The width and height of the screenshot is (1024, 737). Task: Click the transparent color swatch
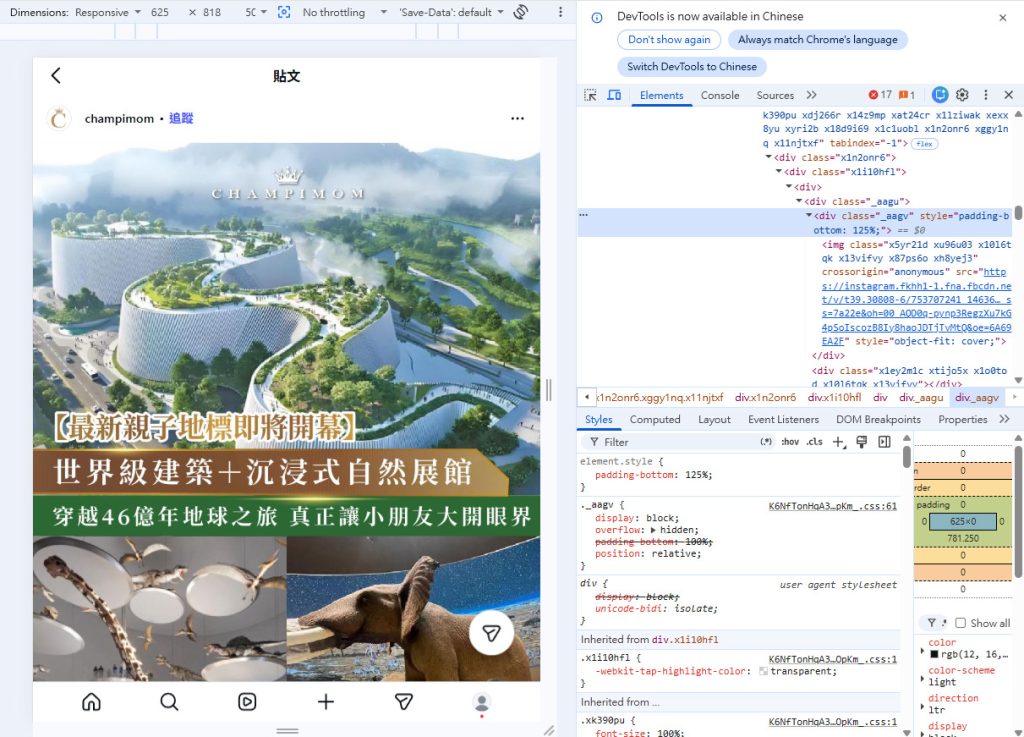point(763,671)
